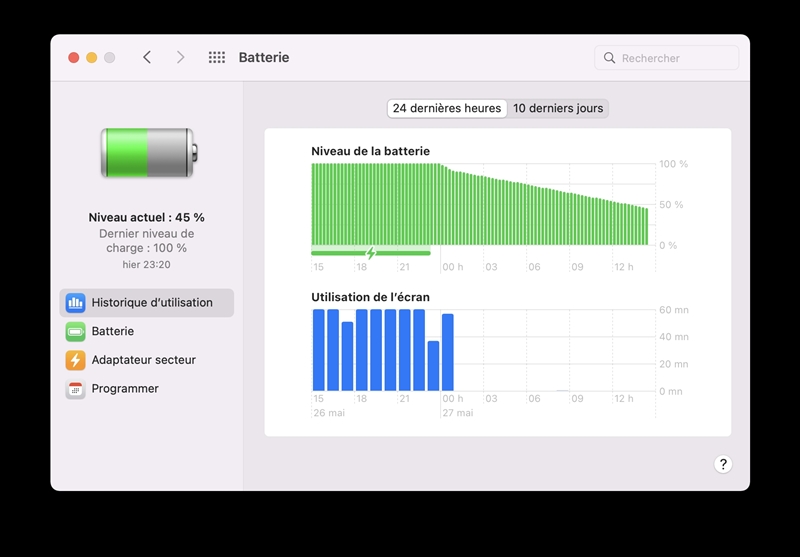Screen dimensions: 800x557
Task: Click the orange Adaptateur secteur lightning icon
Action: pyautogui.click(x=76, y=360)
